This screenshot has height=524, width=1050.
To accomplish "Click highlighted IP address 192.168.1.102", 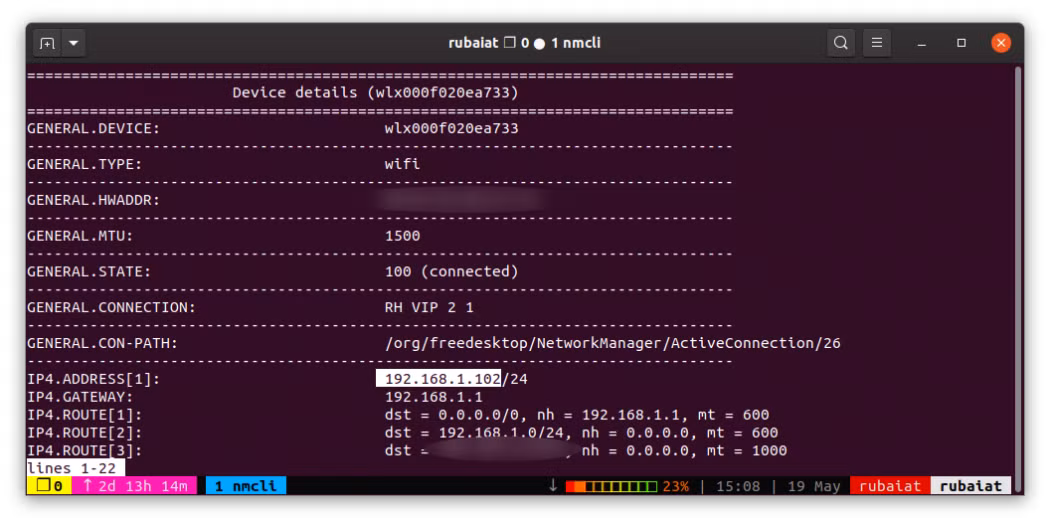I will coord(439,379).
